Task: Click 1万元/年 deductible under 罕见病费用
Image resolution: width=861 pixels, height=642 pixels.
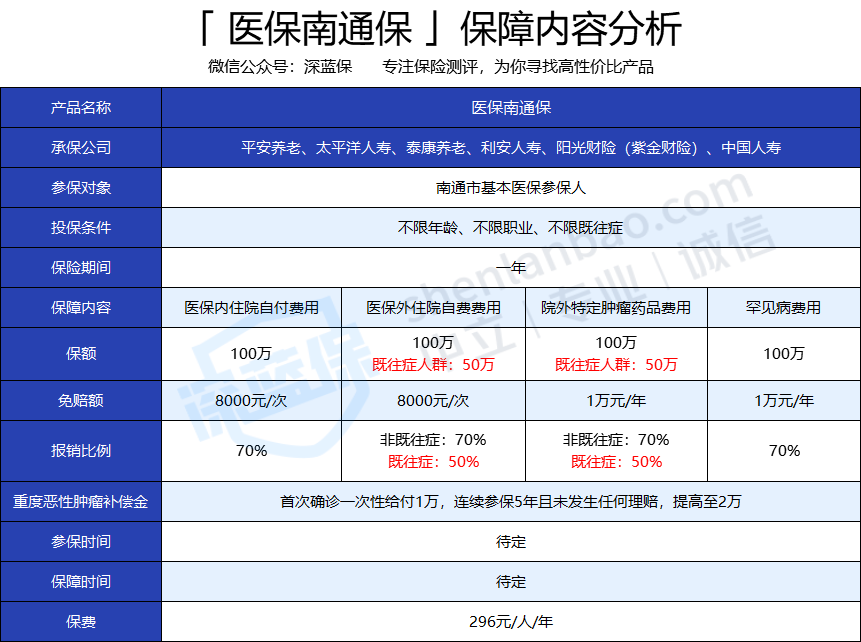Action: 783,400
